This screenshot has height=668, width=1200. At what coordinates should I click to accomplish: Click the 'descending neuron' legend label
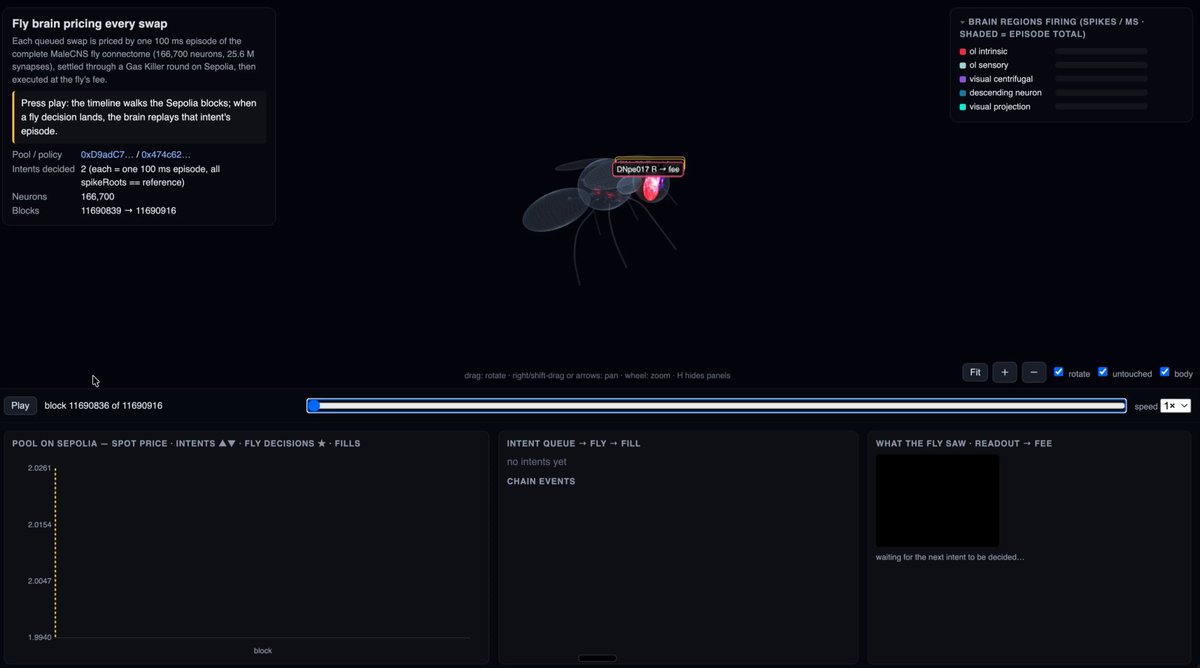click(1005, 93)
